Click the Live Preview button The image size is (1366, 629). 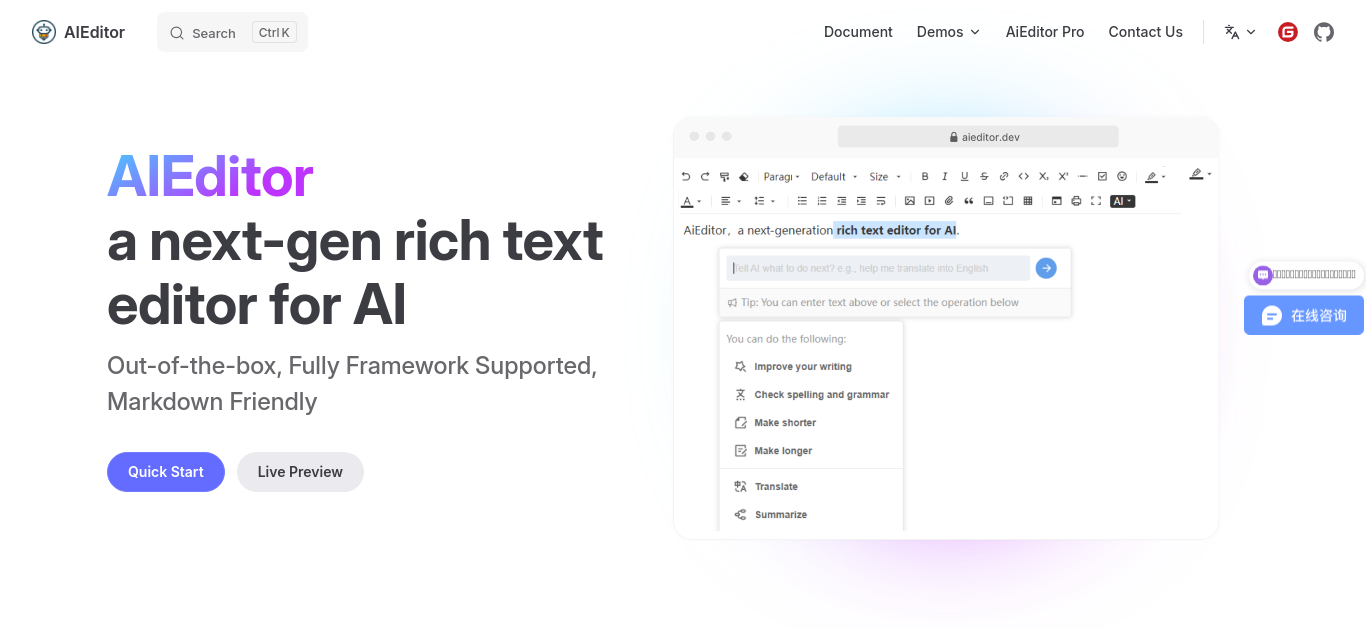tap(300, 472)
